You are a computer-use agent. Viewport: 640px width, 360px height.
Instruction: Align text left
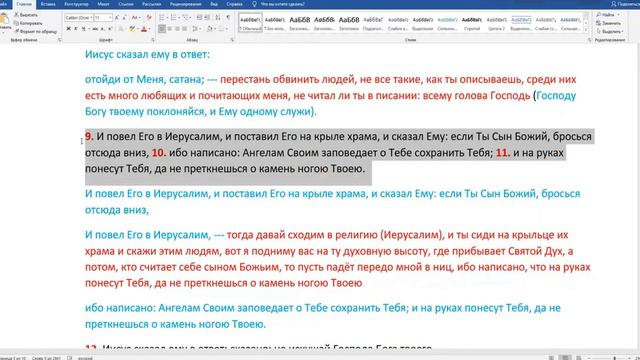(162, 29)
